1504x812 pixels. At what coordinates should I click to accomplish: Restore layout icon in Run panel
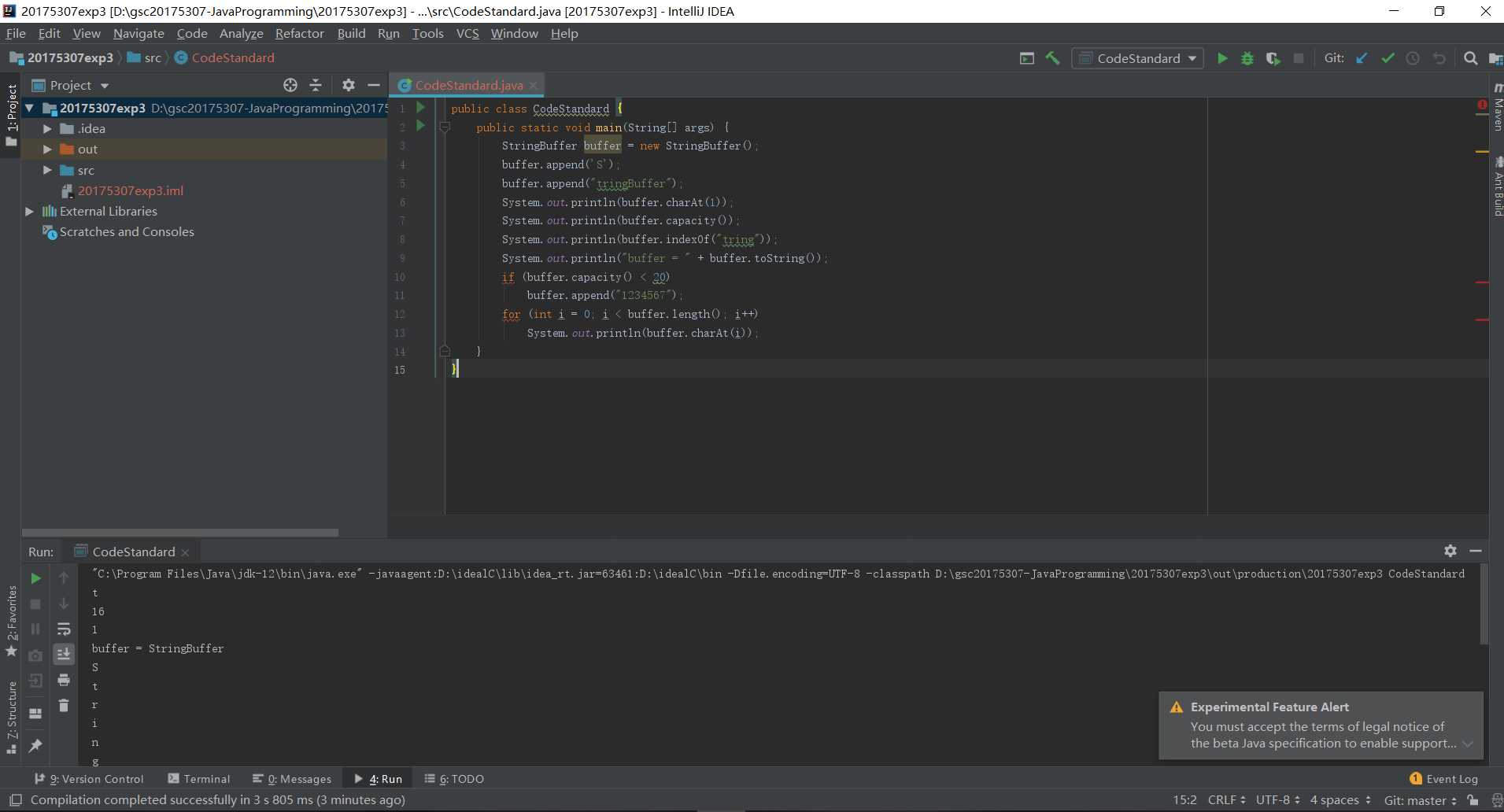[35, 714]
